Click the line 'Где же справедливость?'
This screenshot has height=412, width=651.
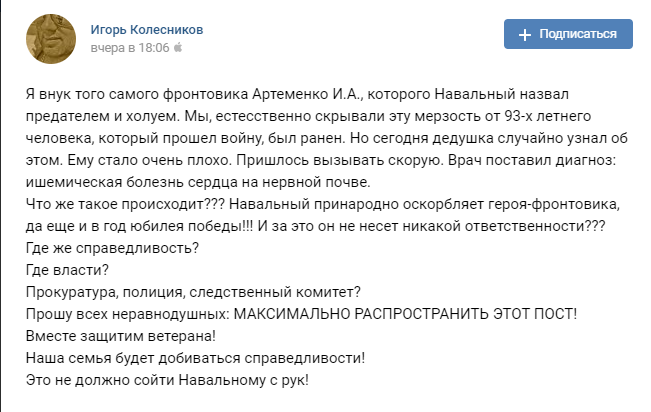(x=113, y=248)
